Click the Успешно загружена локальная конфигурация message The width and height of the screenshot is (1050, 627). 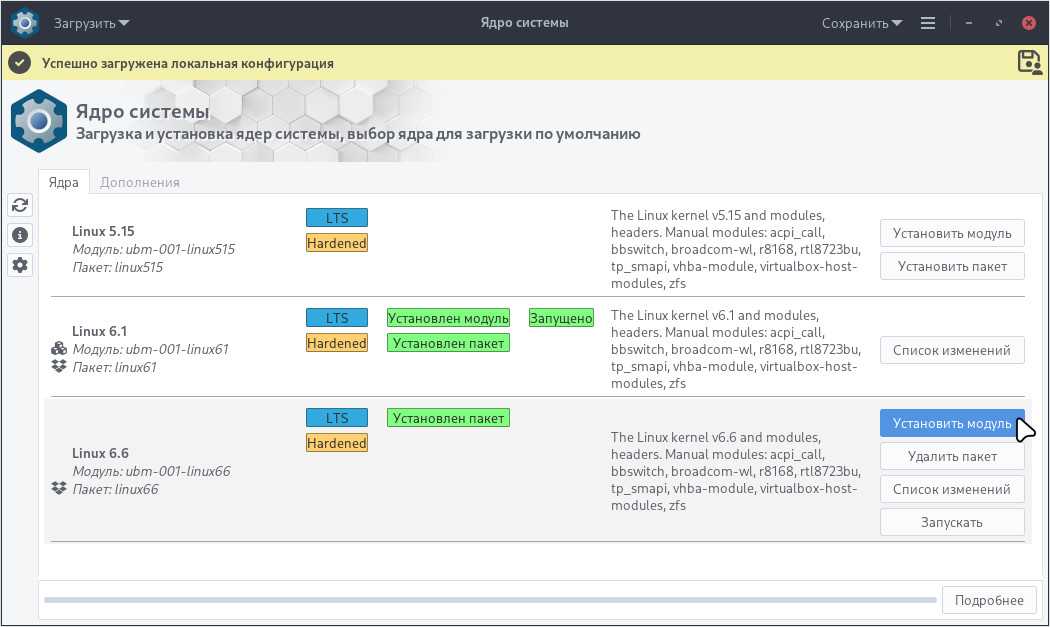[188, 64]
